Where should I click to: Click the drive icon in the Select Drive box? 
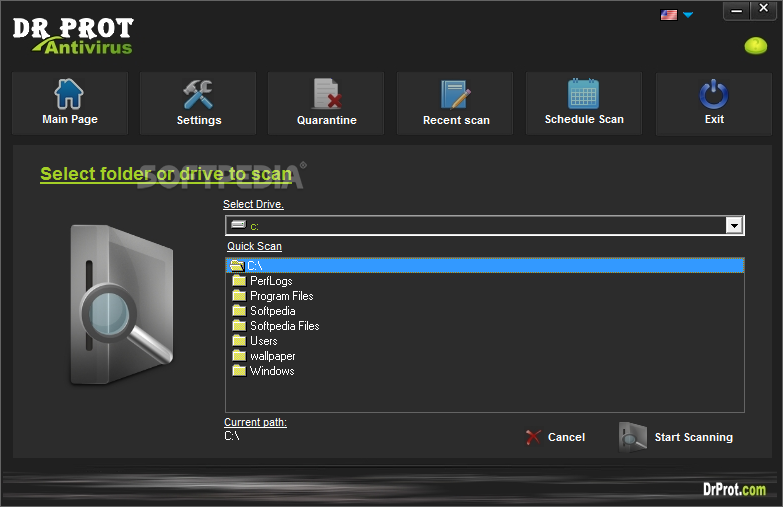(239, 225)
